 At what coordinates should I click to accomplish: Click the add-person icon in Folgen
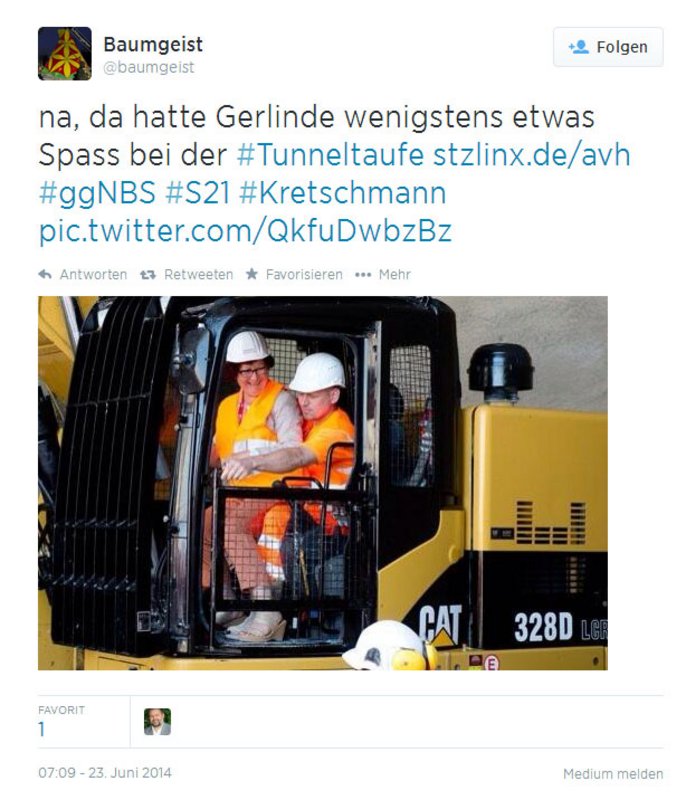point(579,47)
